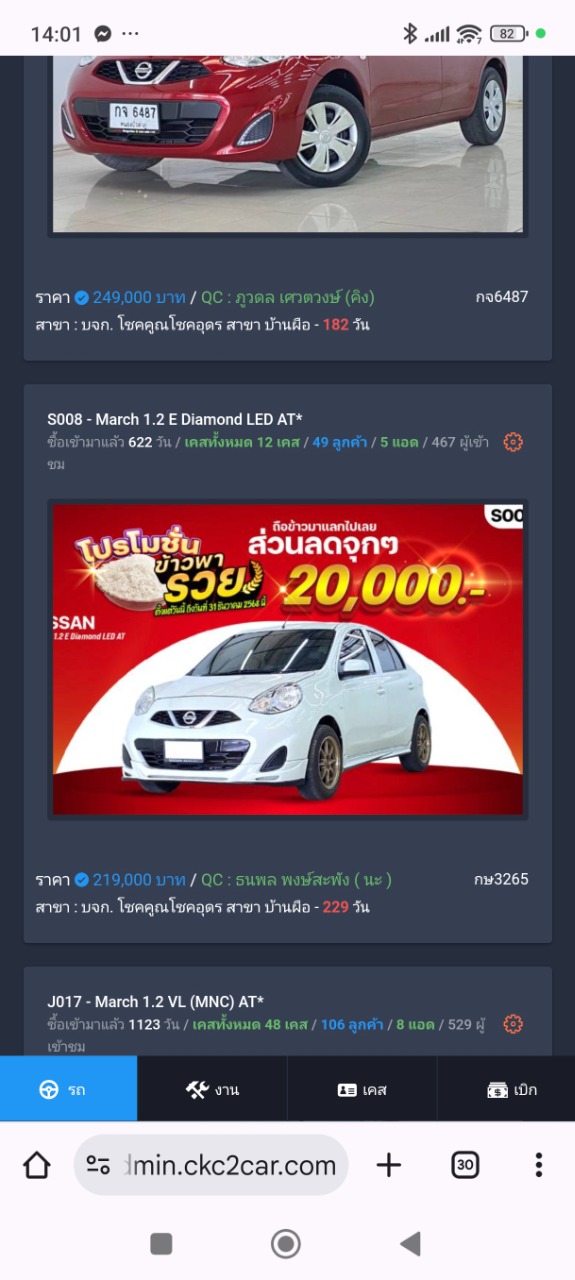Tap the Android back navigation button
This screenshot has height=1280, width=575.
pos(410,1243)
